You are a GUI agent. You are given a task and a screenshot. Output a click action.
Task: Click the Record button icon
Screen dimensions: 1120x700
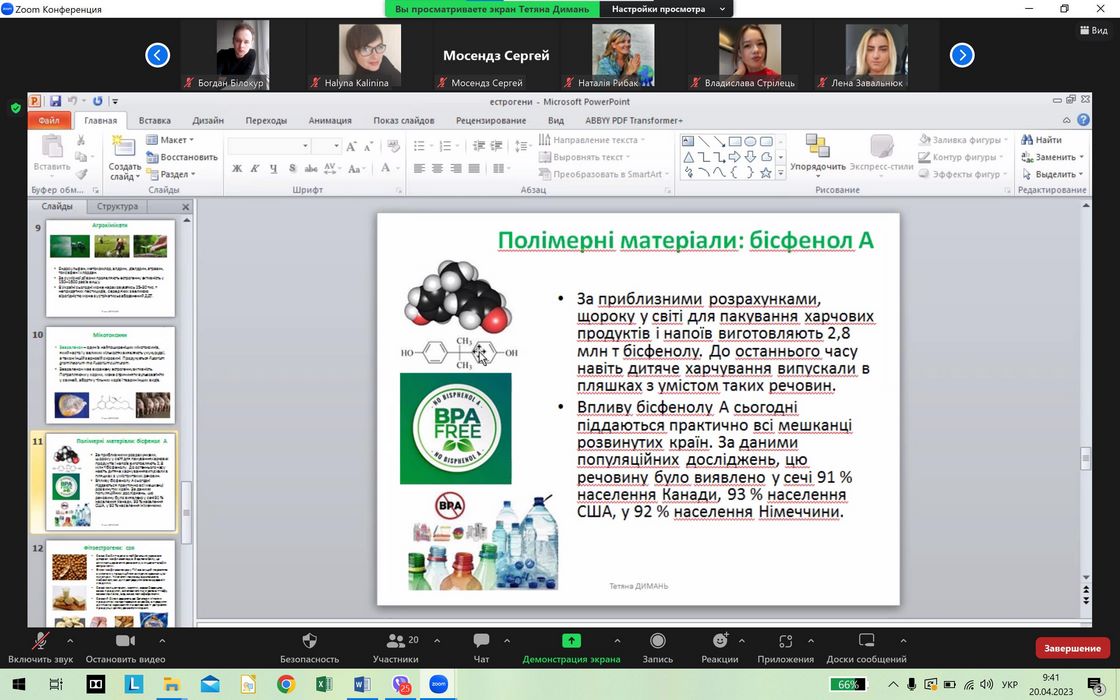click(x=657, y=641)
